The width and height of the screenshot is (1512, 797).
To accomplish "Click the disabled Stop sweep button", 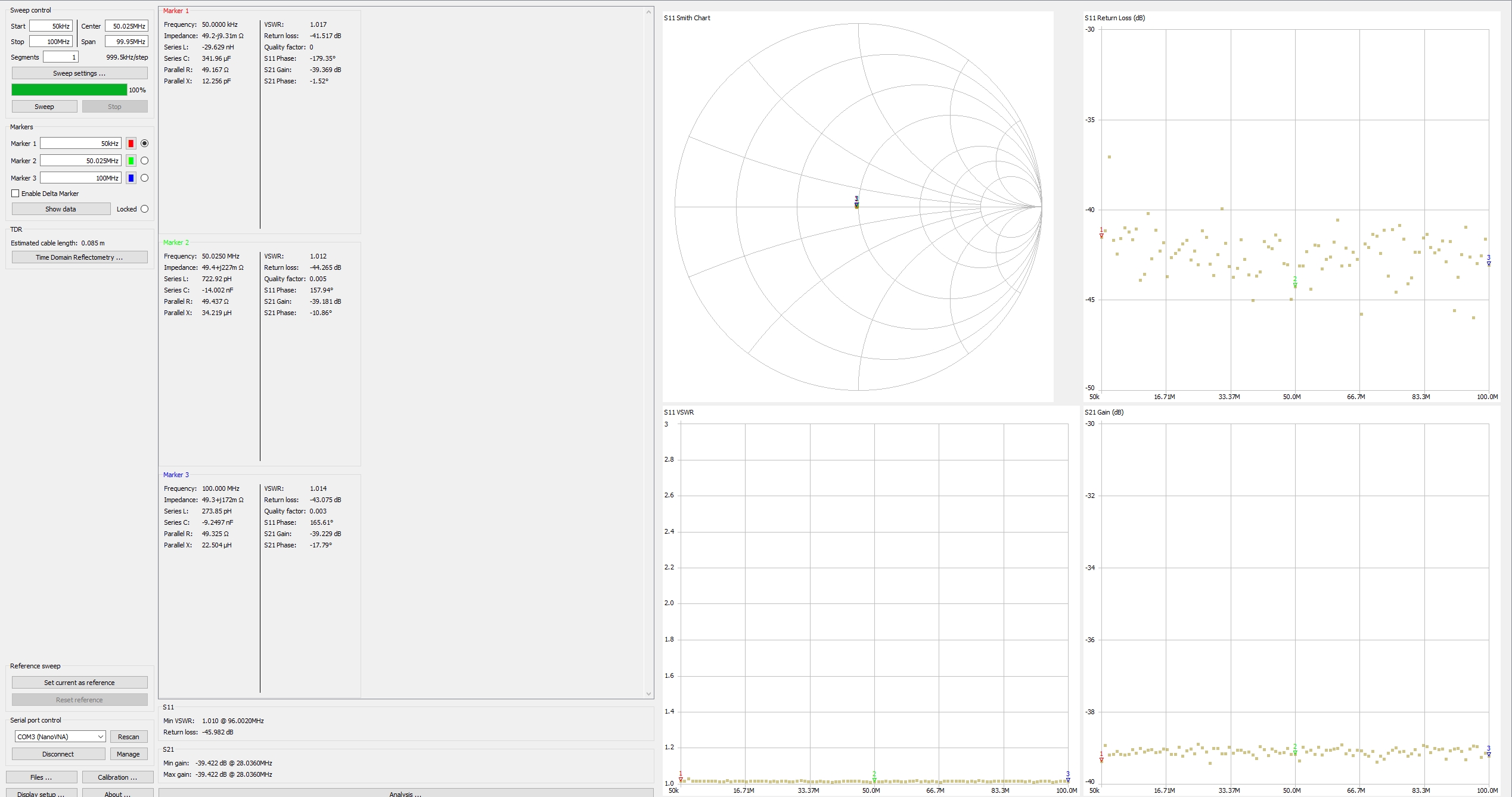I will point(114,107).
